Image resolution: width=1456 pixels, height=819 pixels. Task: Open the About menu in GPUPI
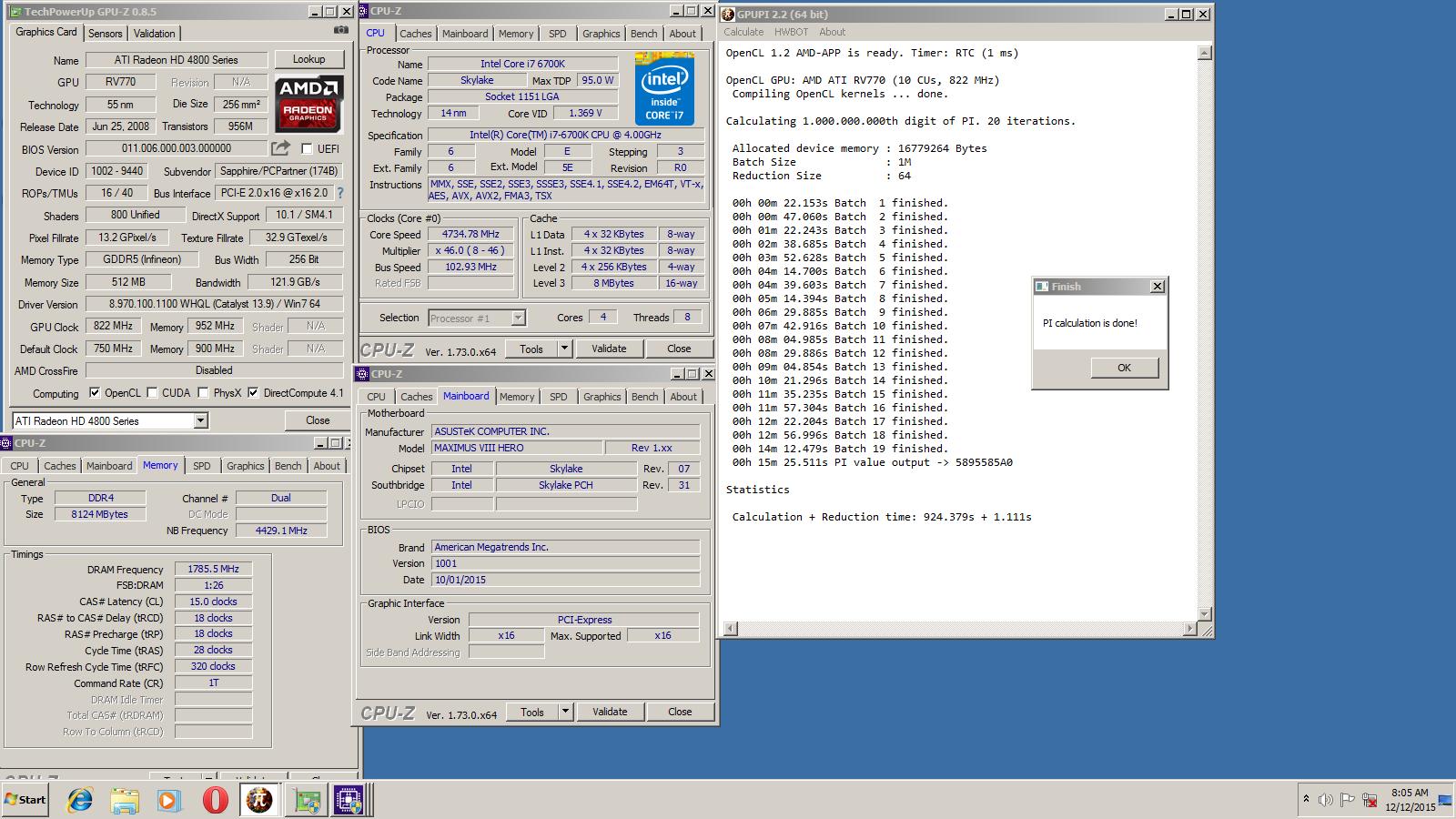tap(832, 32)
